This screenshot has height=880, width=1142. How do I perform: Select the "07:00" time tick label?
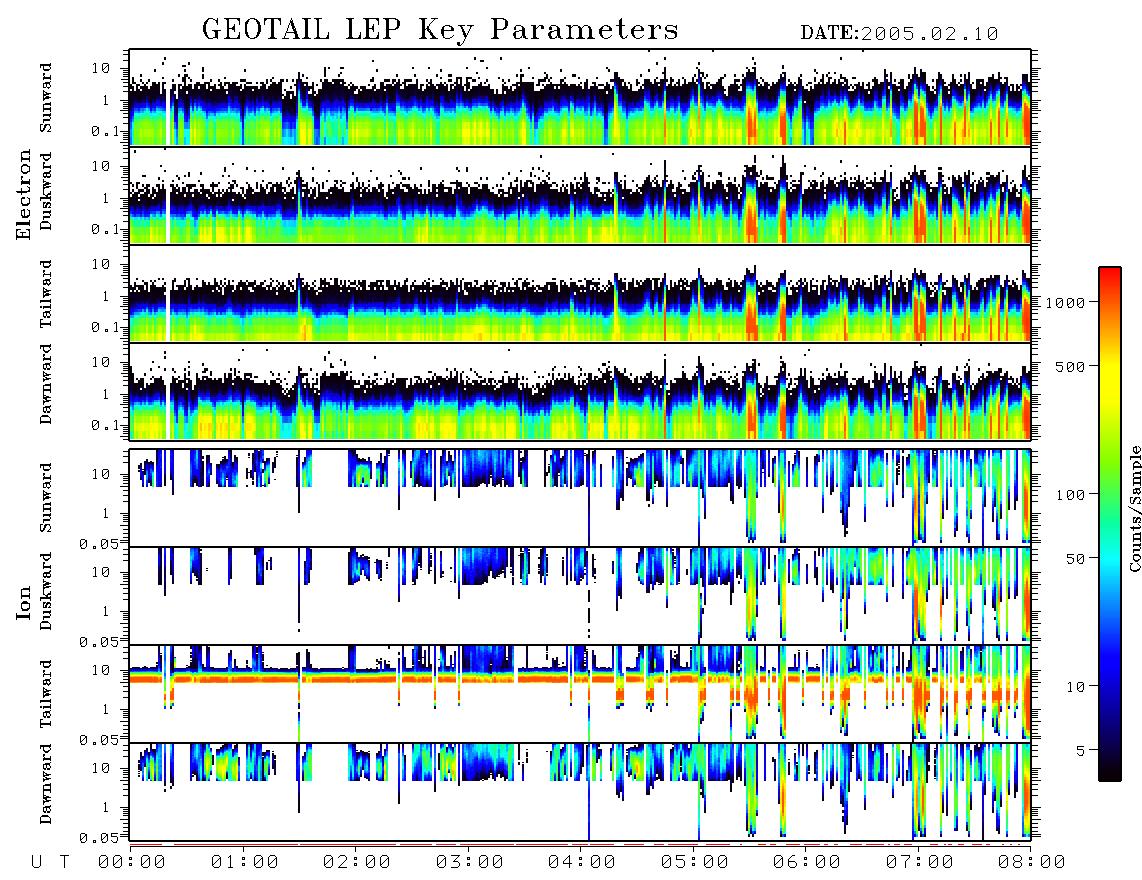(920, 862)
